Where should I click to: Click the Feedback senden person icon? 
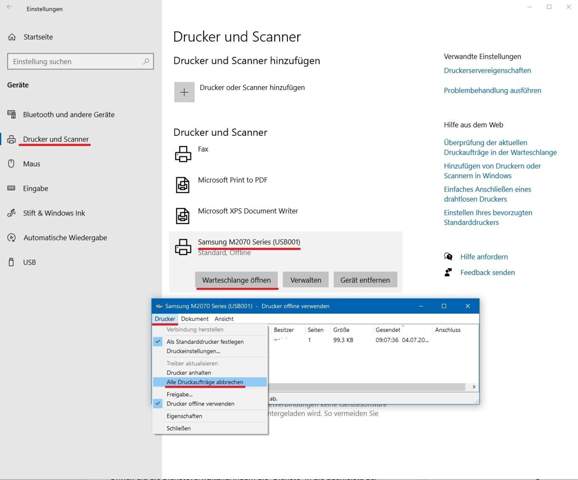(x=448, y=272)
